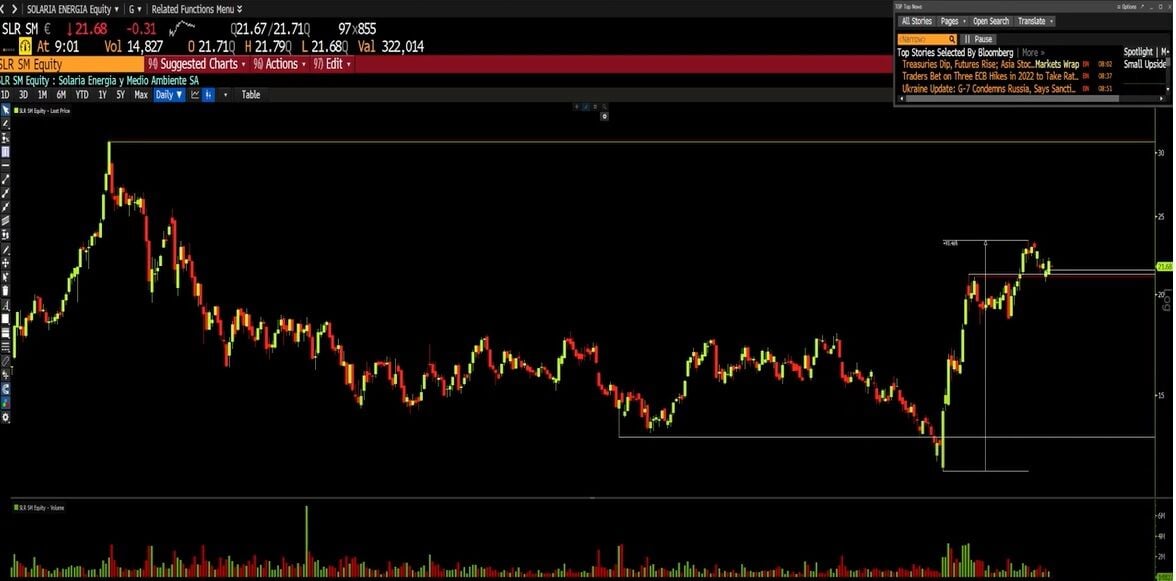Click the small gear above the chart

coord(604,116)
